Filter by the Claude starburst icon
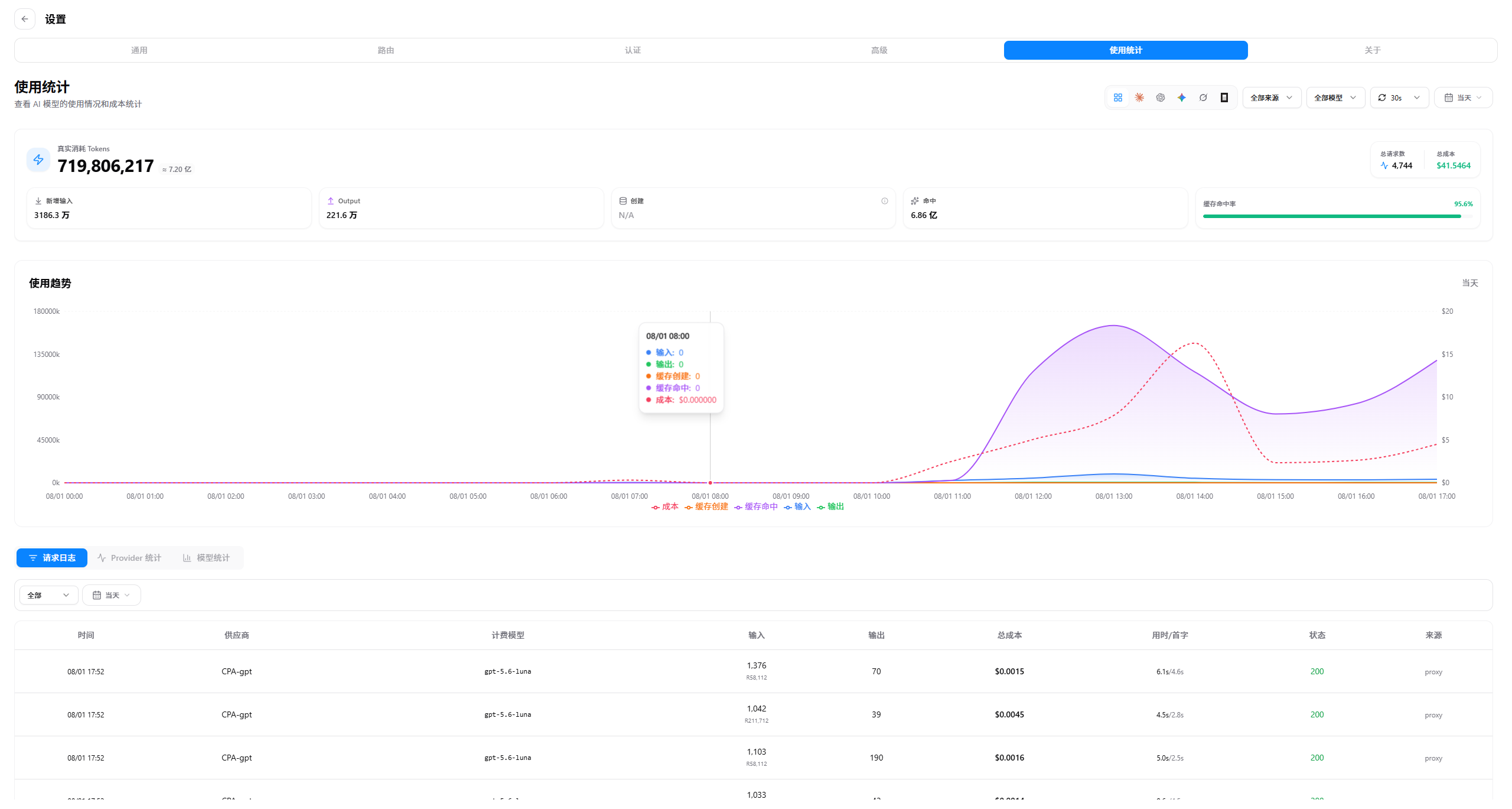 coord(1139,98)
